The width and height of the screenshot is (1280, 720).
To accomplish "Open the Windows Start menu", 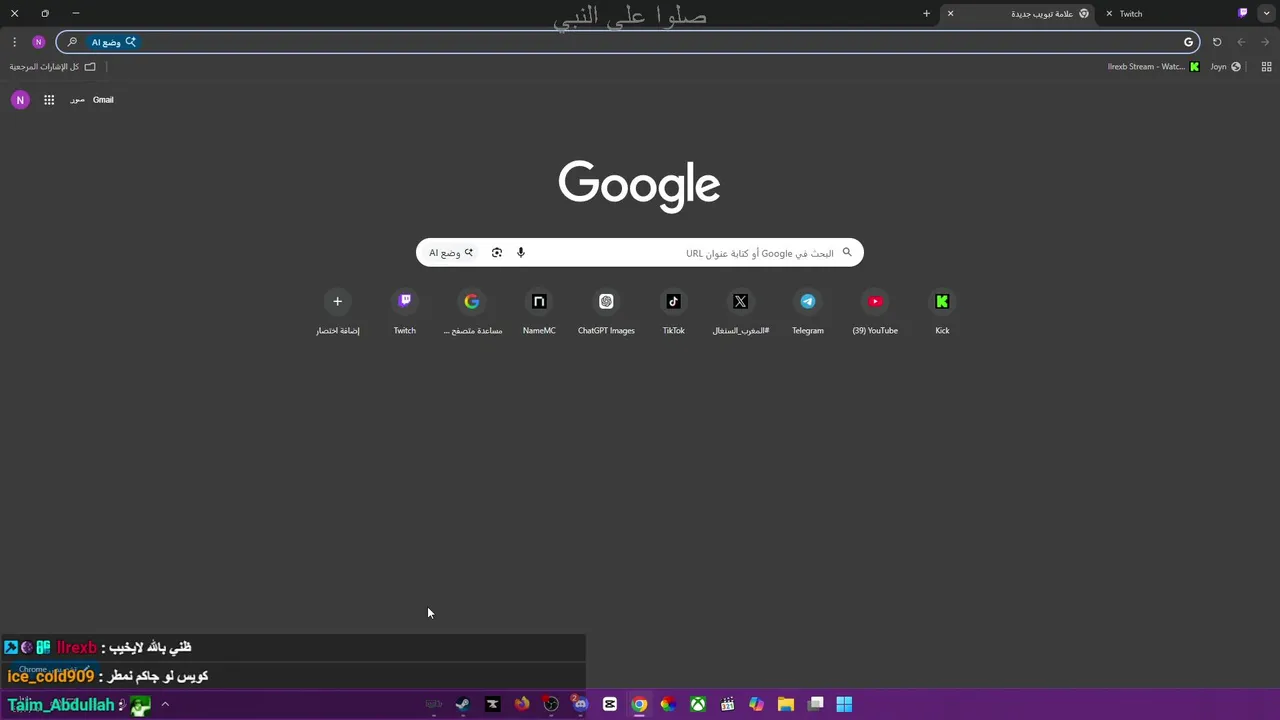I will click(x=844, y=704).
